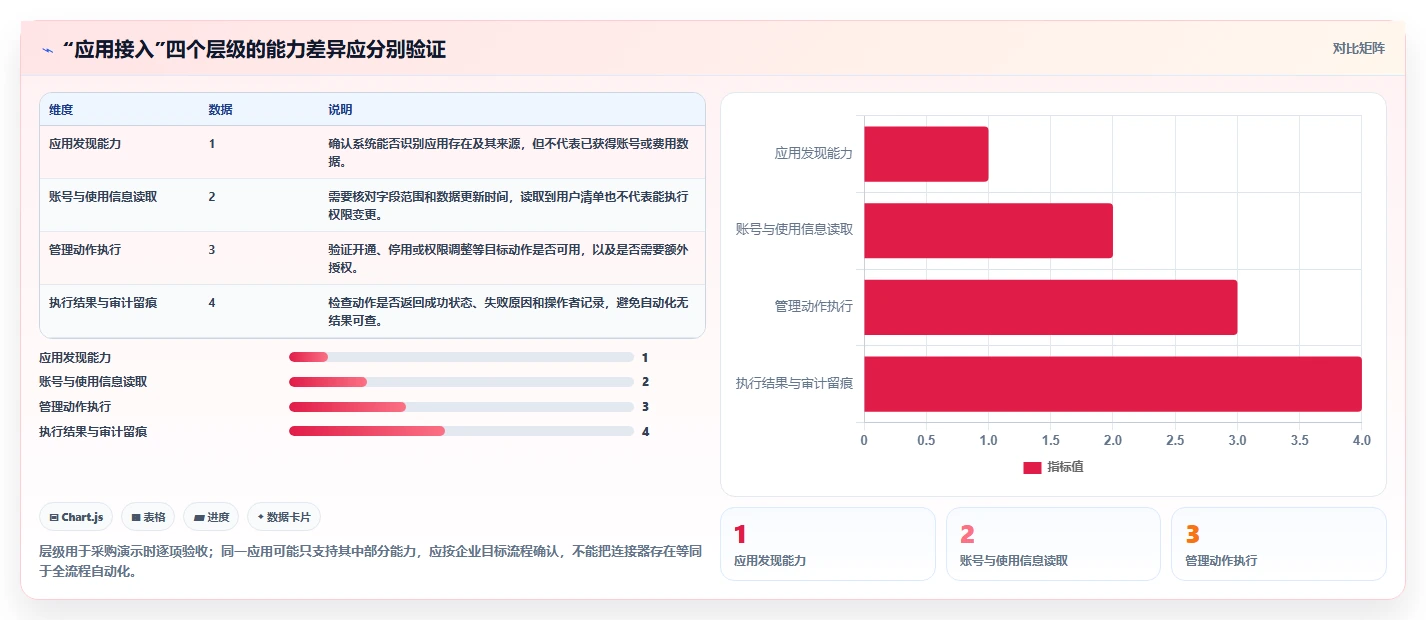
Task: Open the data card numbered 2
Action: [1053, 544]
